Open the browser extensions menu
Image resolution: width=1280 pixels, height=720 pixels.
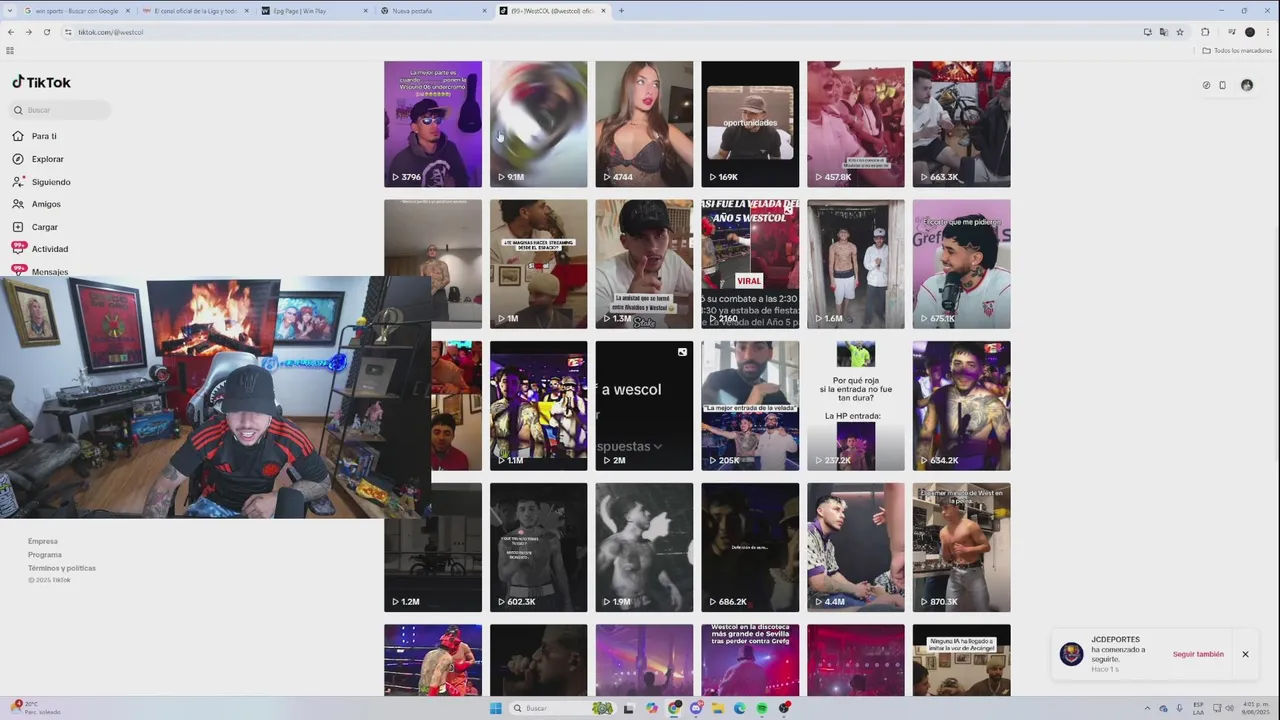pos(1205,32)
